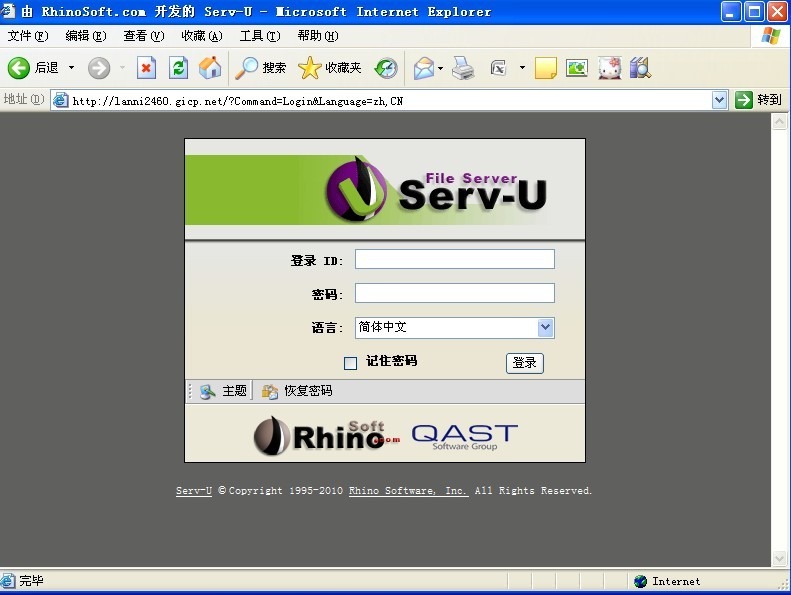Open the Mail button dropdown arrow
This screenshot has width=791, height=595.
coord(440,68)
